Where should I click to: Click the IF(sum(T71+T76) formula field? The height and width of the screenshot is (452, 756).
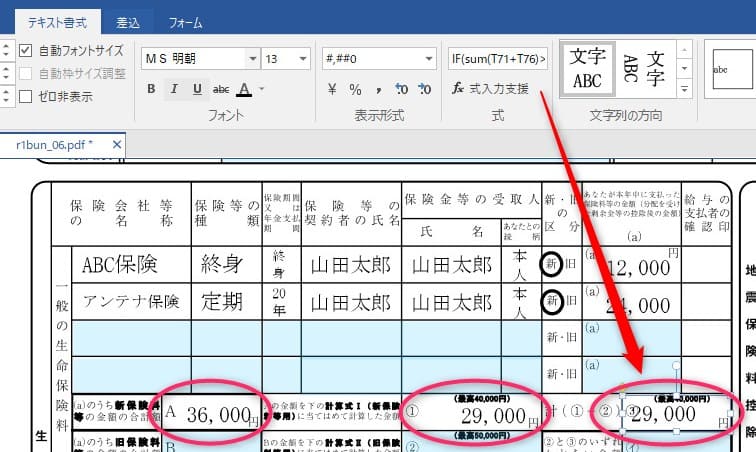pyautogui.click(x=498, y=59)
